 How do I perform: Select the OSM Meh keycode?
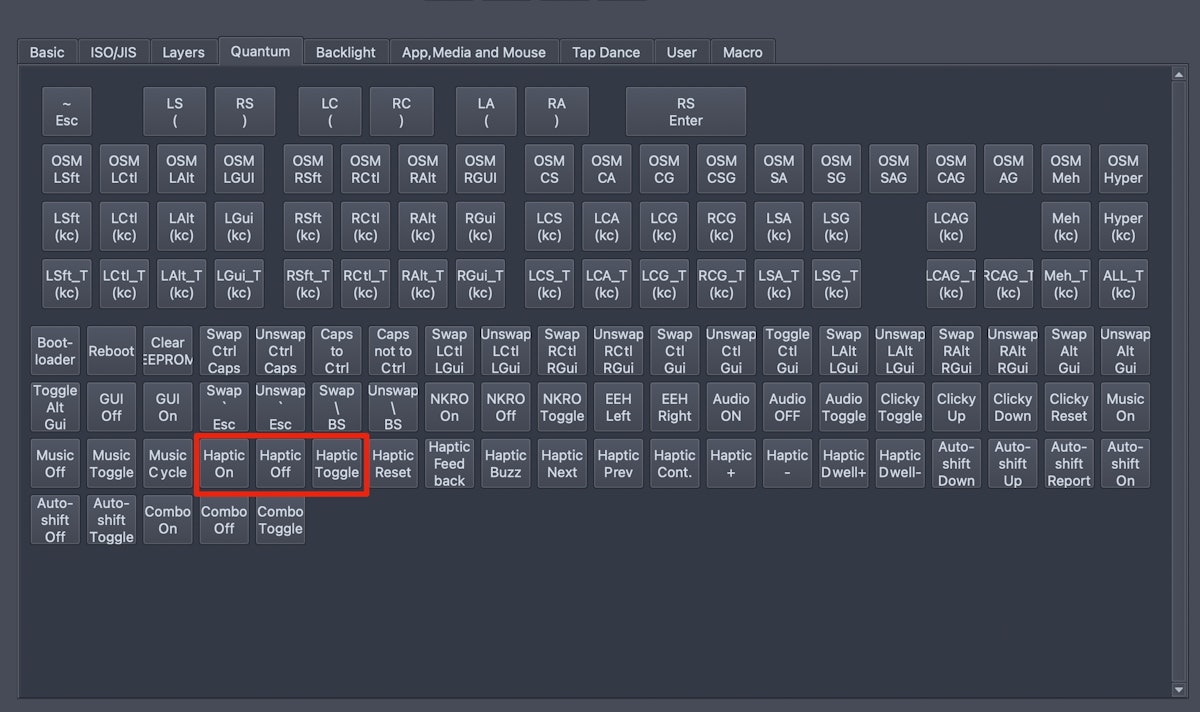point(1066,169)
